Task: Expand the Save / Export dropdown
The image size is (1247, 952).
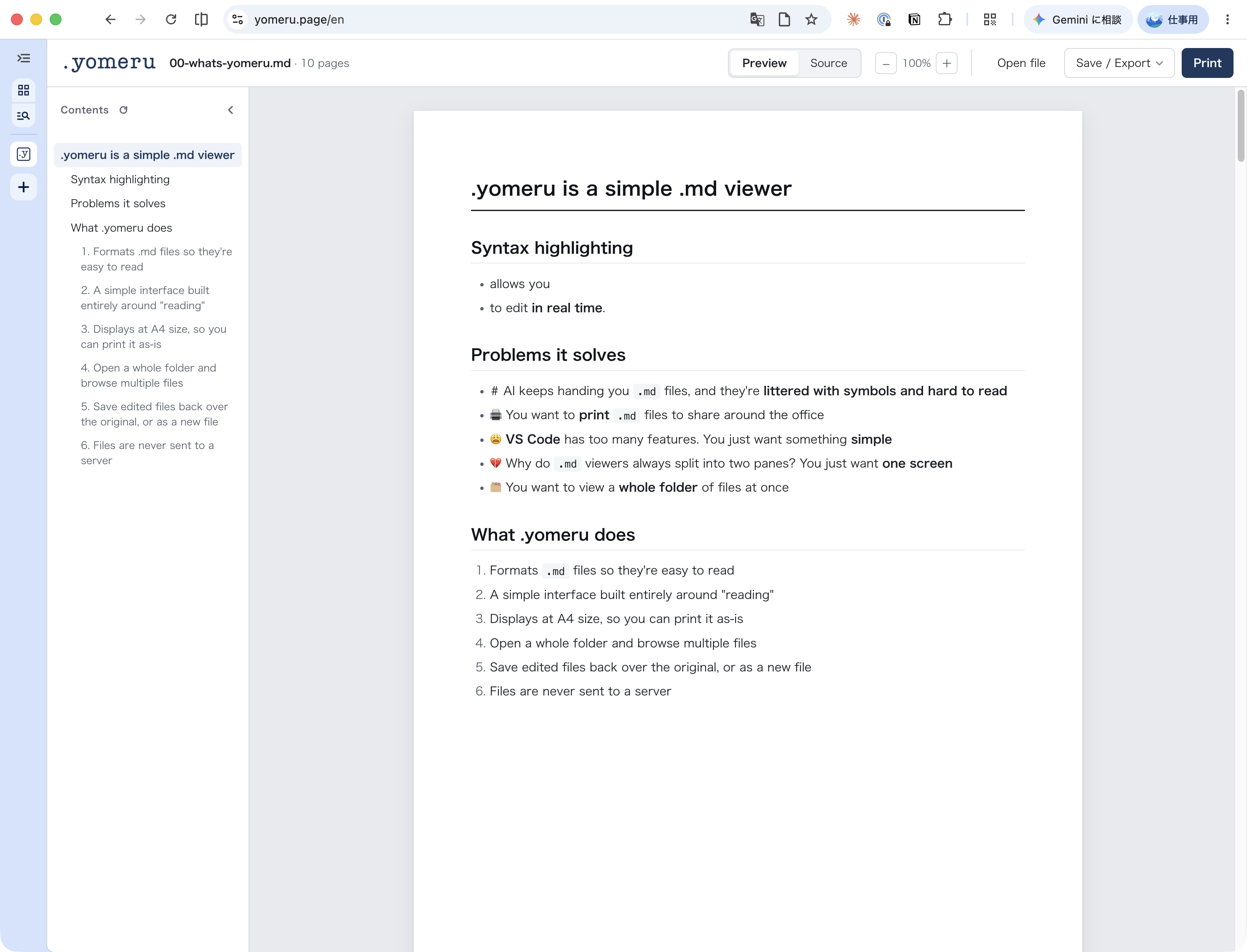Action: coord(1119,63)
